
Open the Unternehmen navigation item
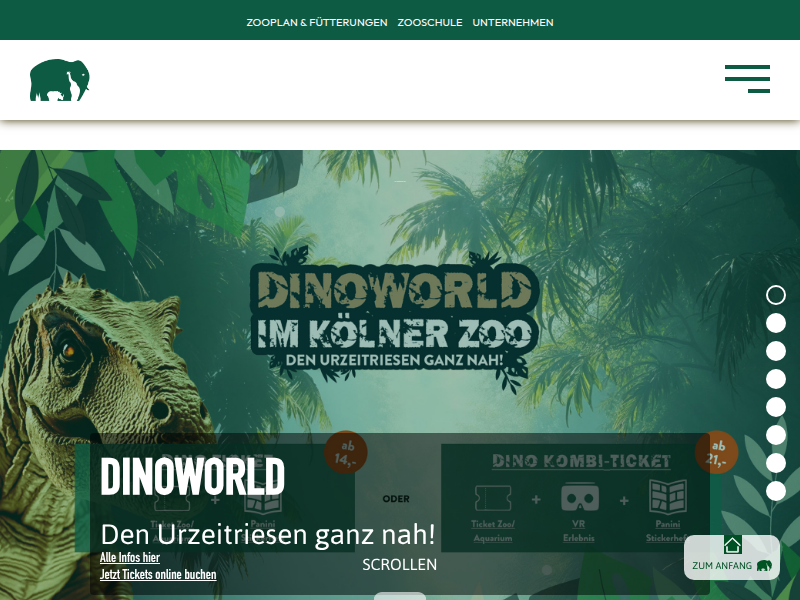point(513,22)
